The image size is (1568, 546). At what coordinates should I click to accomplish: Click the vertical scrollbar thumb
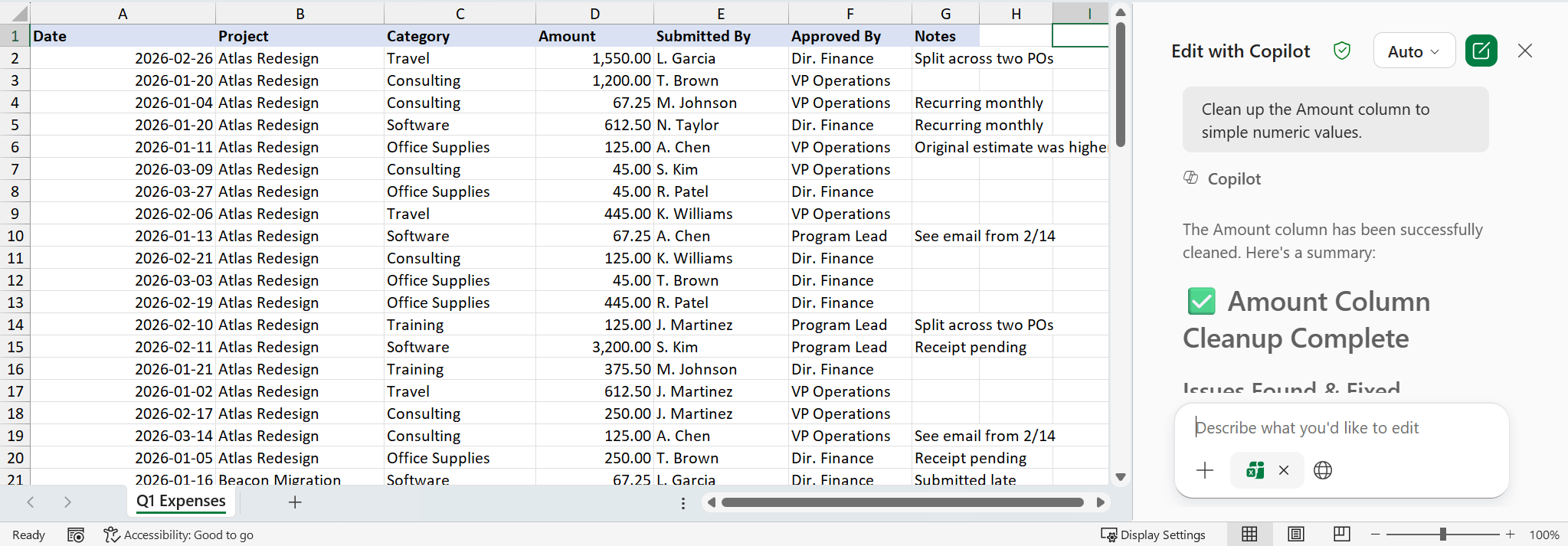click(x=1120, y=84)
